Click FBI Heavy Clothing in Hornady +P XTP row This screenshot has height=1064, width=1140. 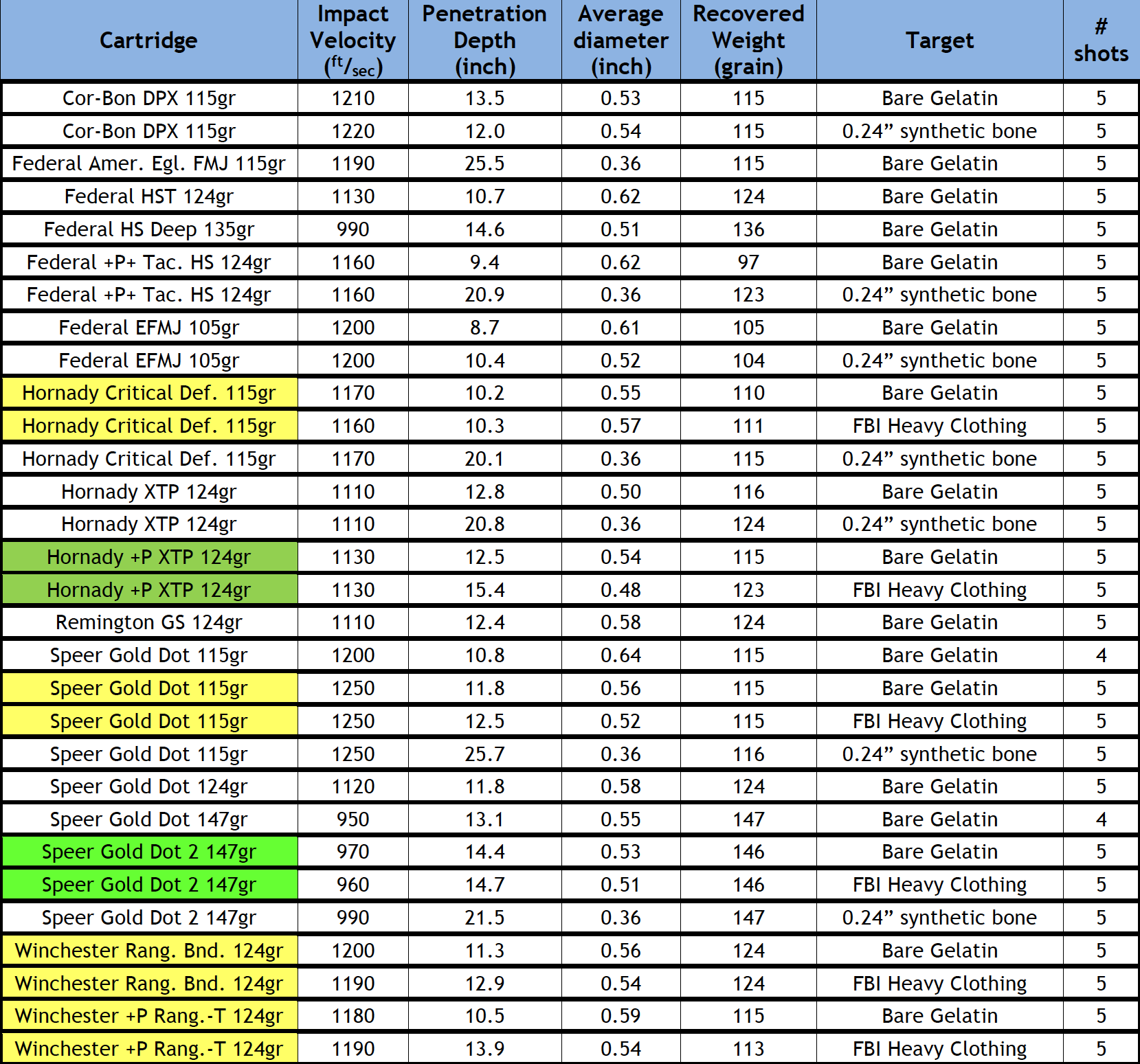coord(939,590)
